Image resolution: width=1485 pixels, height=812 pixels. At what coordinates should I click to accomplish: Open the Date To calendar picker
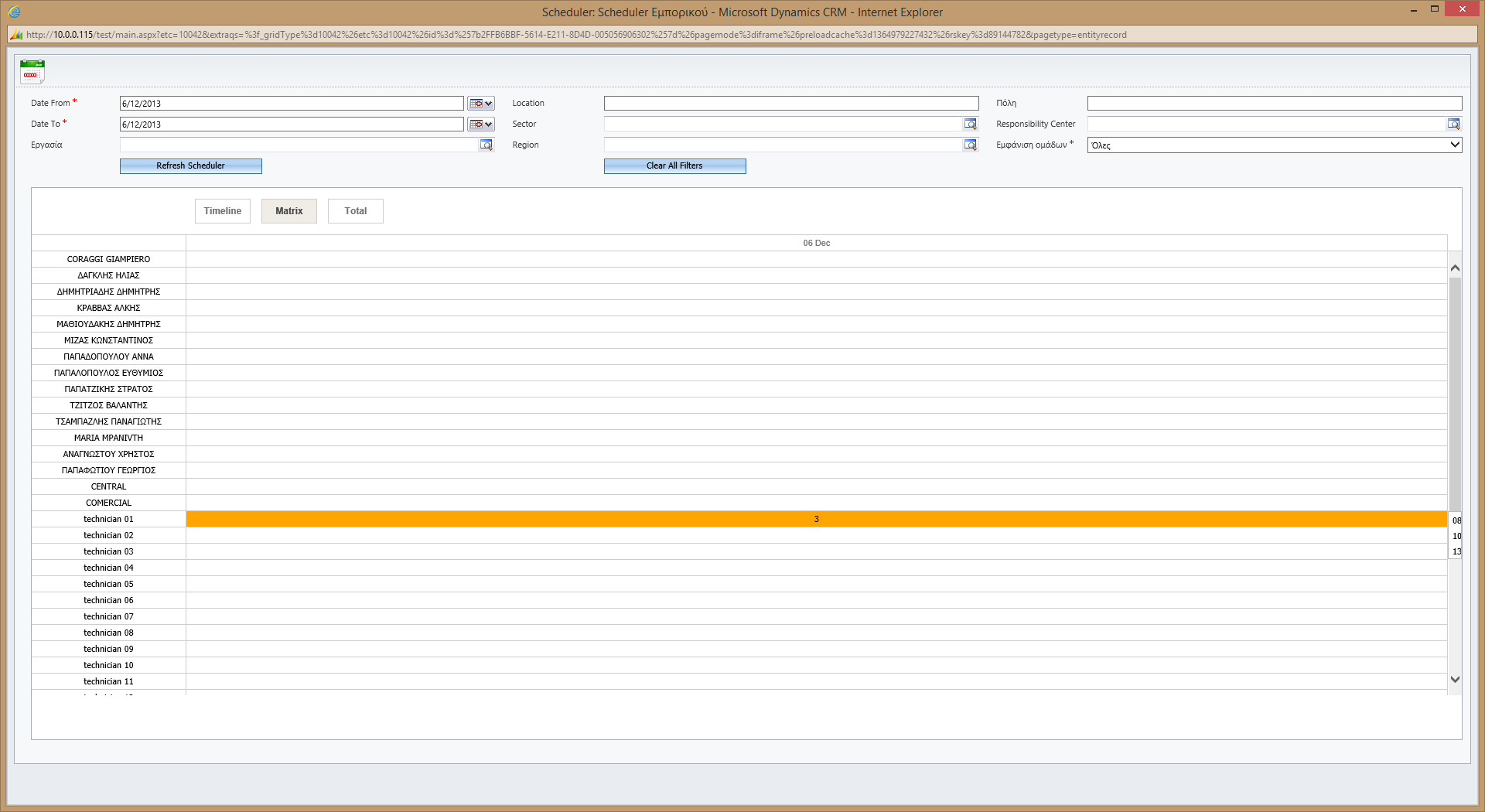(481, 125)
